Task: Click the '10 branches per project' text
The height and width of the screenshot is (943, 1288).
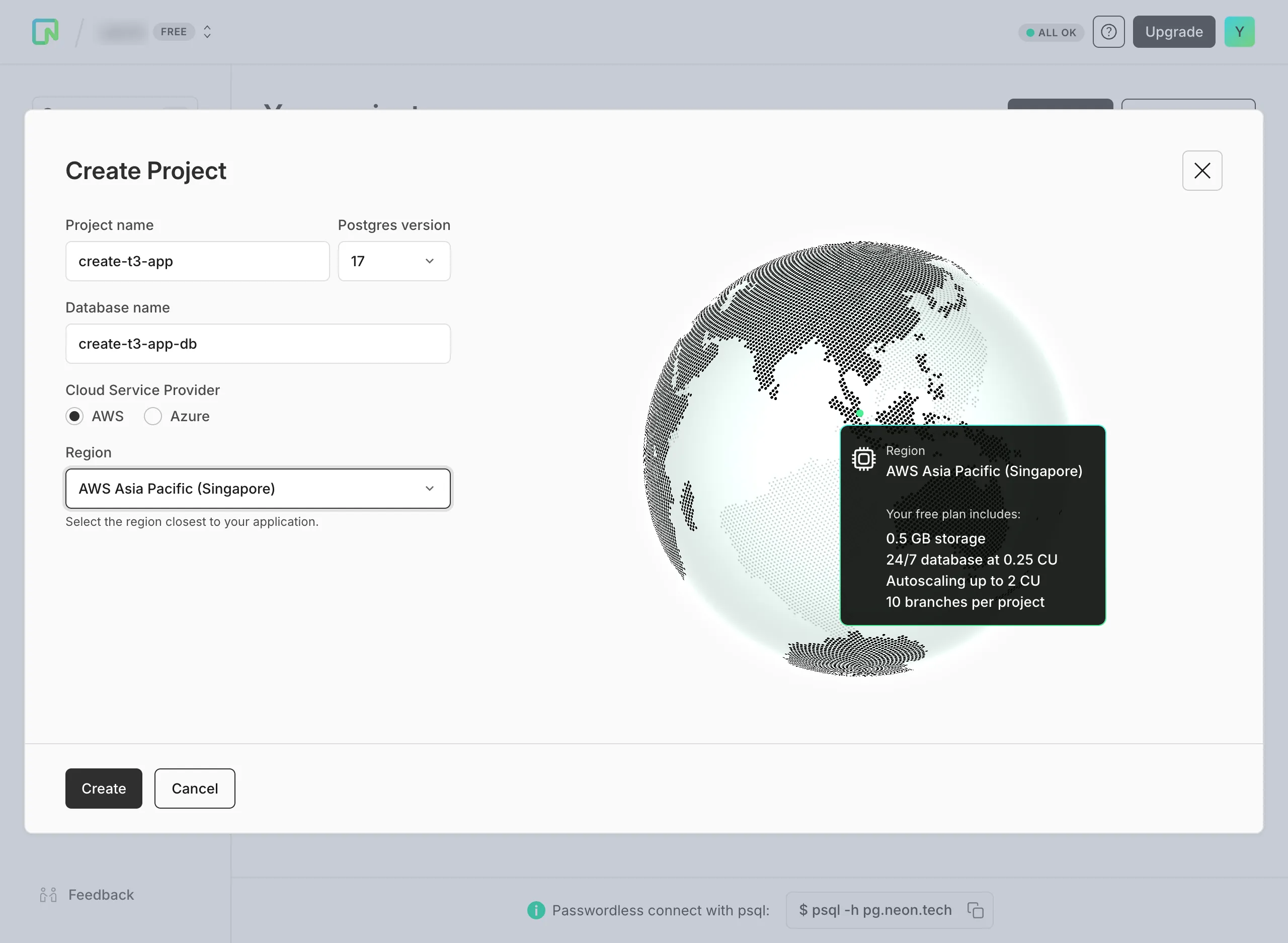Action: click(965, 602)
